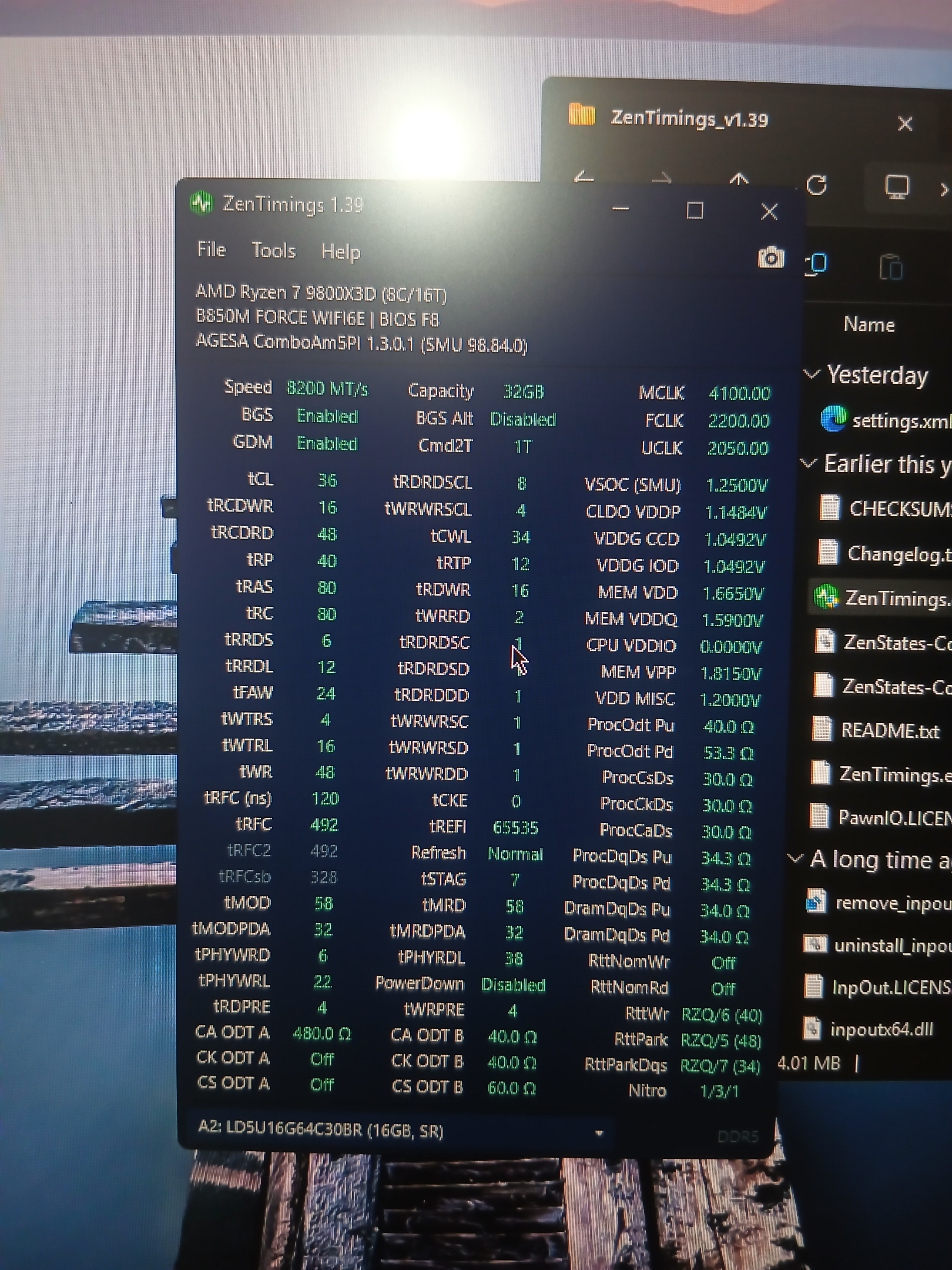Collapse the Earlier this year group
Image resolution: width=952 pixels, height=1270 pixels.
coord(809,463)
